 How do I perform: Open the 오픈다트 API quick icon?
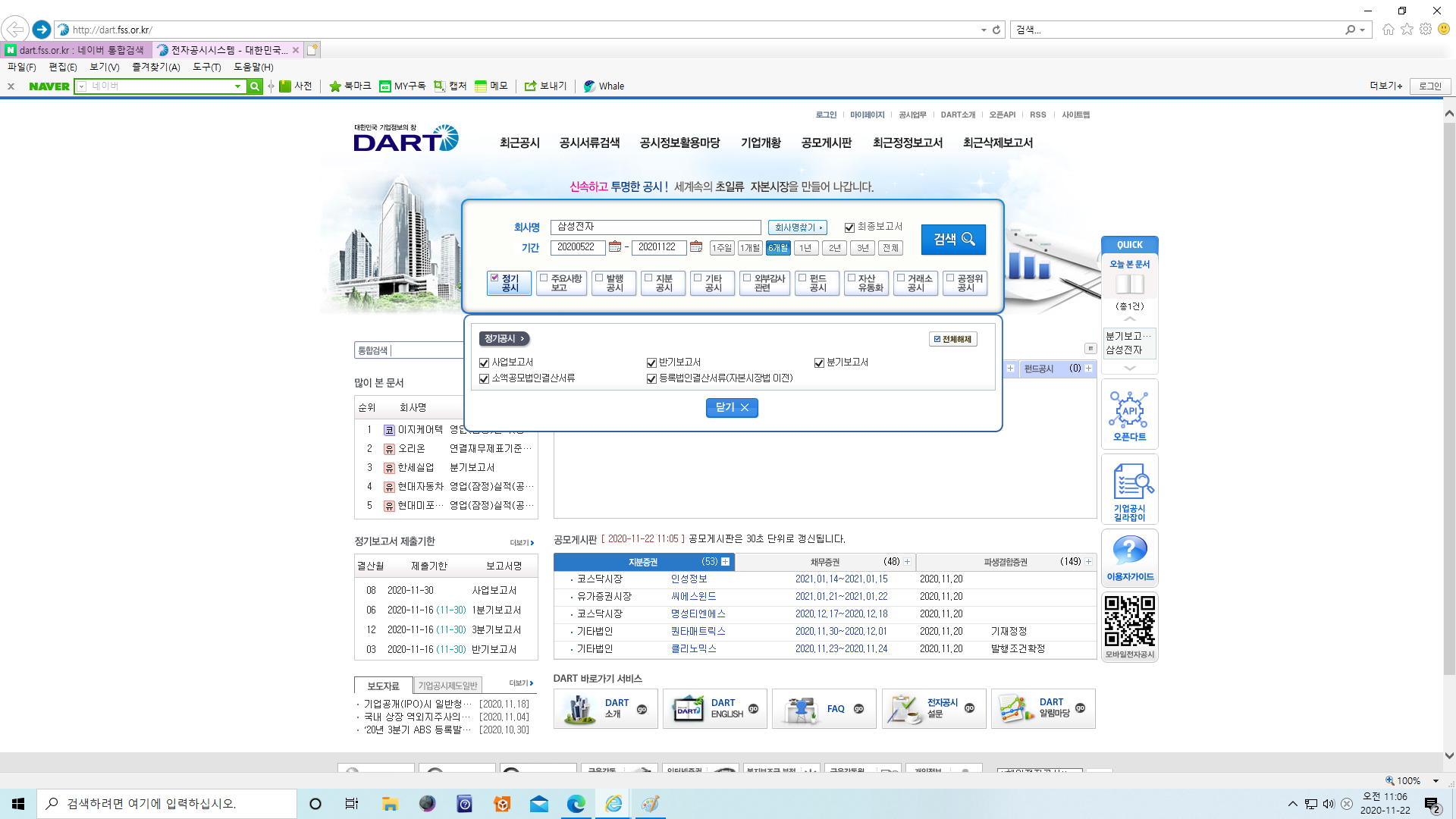[x=1130, y=415]
